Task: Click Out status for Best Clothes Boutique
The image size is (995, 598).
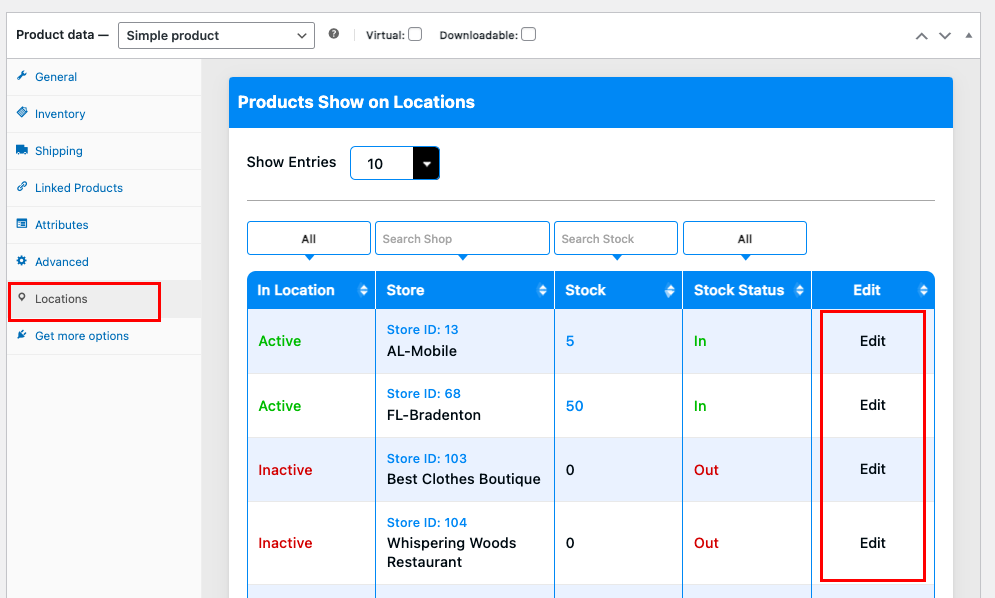Action: [706, 470]
